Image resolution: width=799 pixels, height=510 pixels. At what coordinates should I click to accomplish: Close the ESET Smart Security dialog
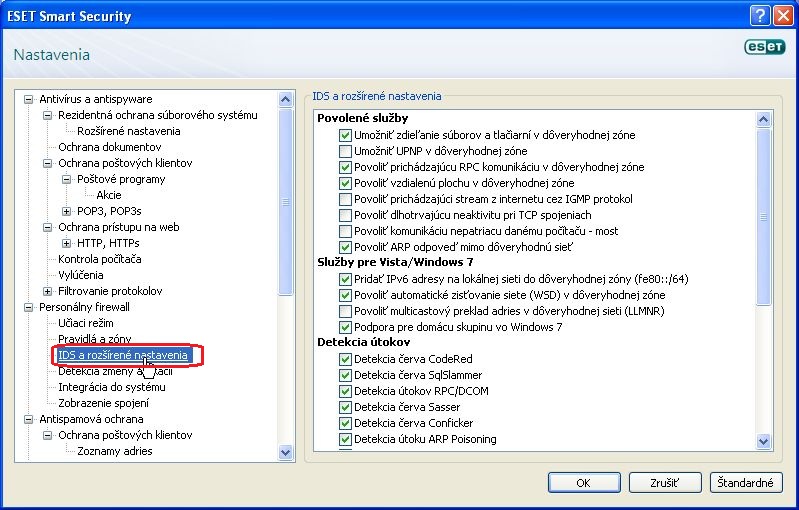point(783,16)
